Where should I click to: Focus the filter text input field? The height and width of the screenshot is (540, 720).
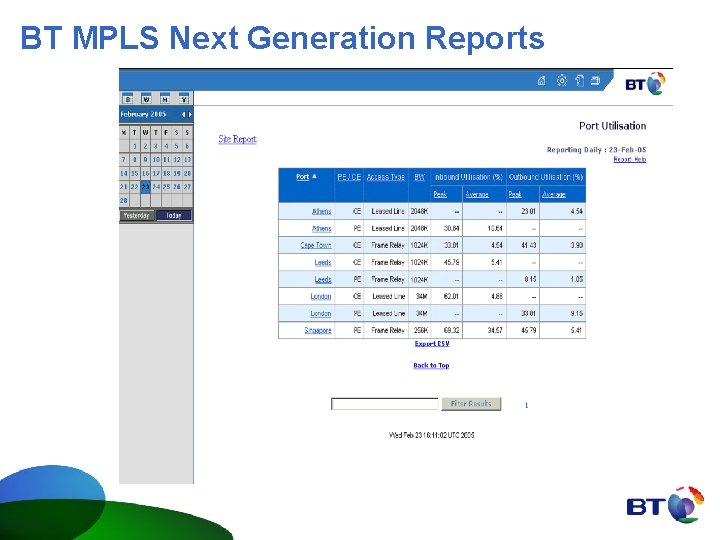tap(385, 404)
